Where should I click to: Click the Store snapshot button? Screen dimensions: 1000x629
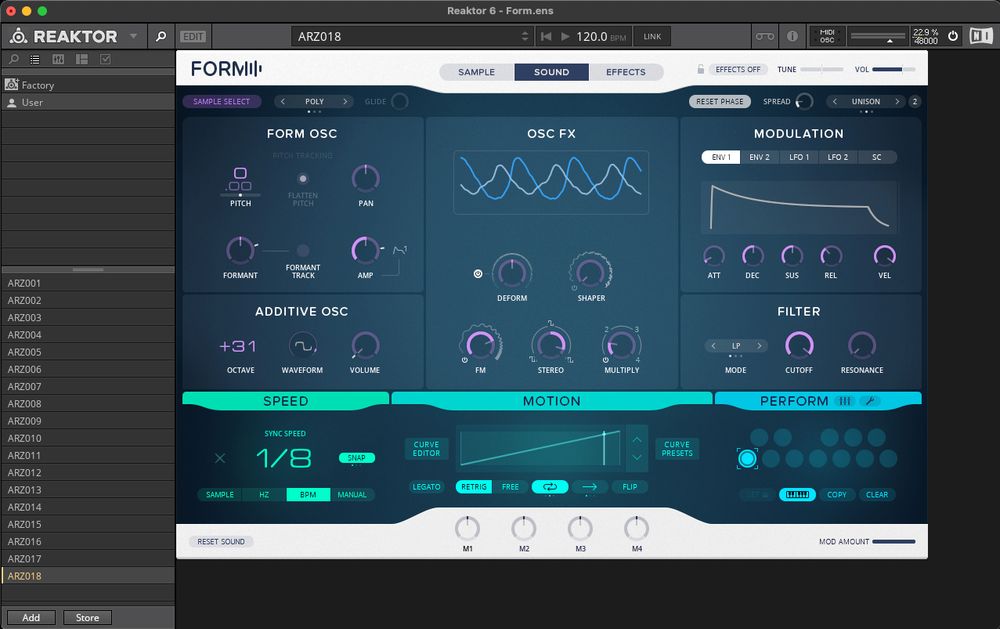pos(87,618)
